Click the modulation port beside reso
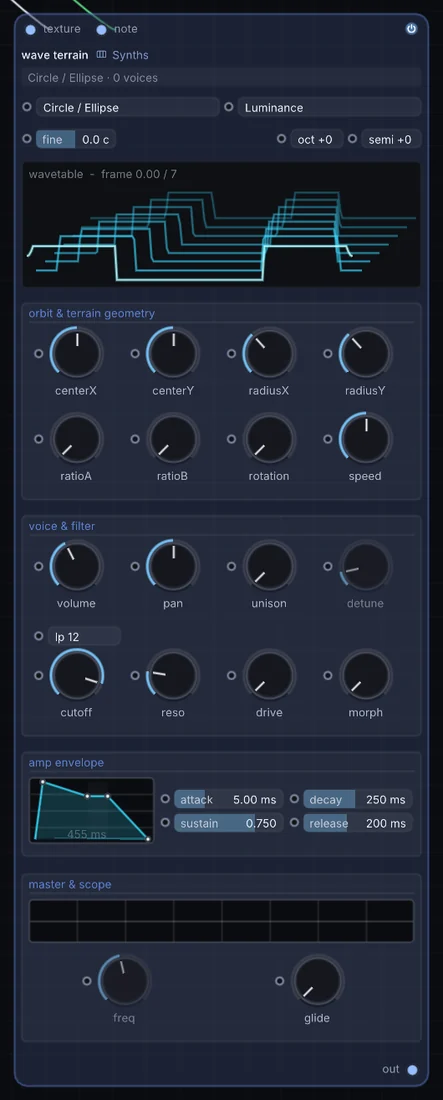Screen dimensions: 443x1100 tap(135, 676)
